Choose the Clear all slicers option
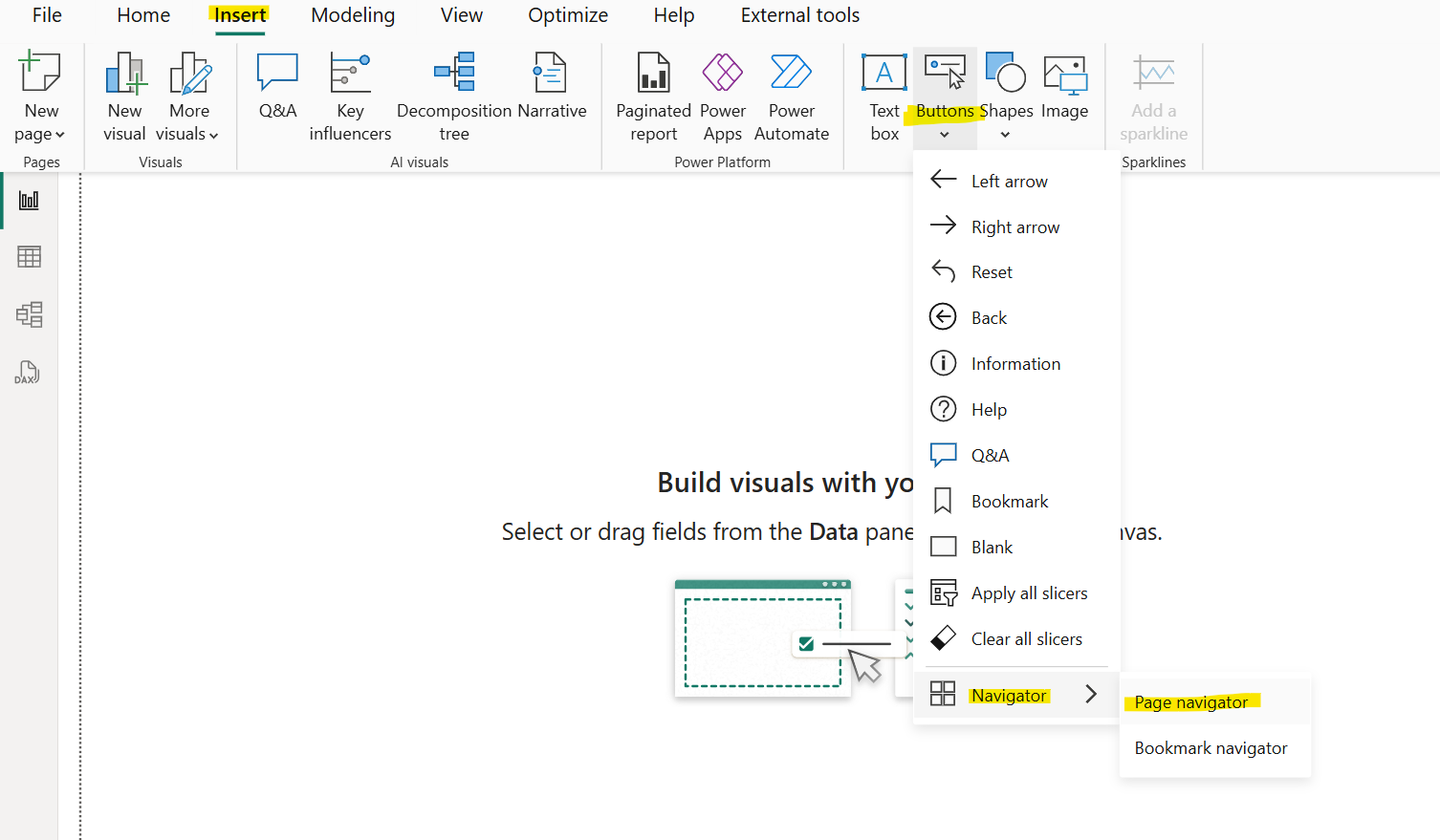1440x840 pixels. (1026, 638)
